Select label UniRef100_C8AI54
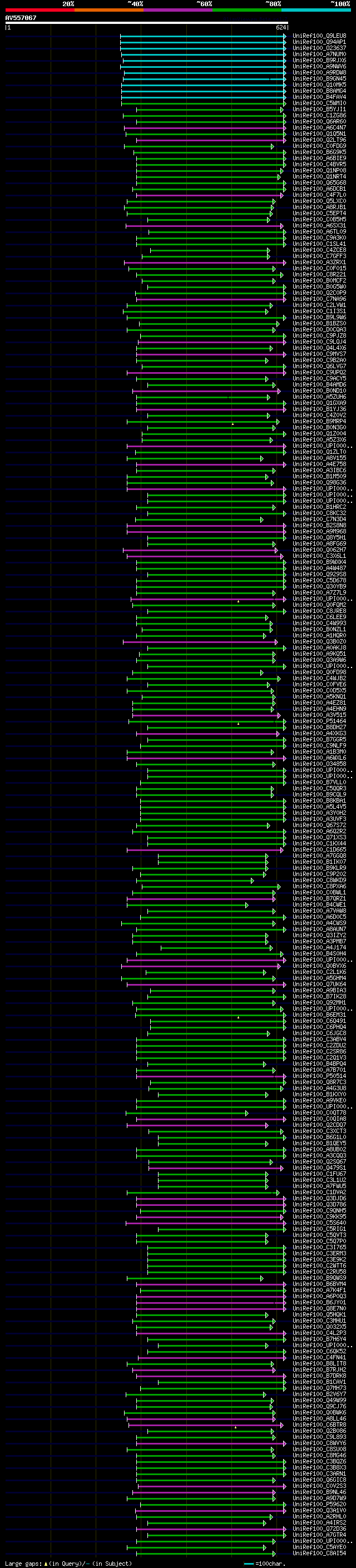356x1568 pixels. (319, 1554)
